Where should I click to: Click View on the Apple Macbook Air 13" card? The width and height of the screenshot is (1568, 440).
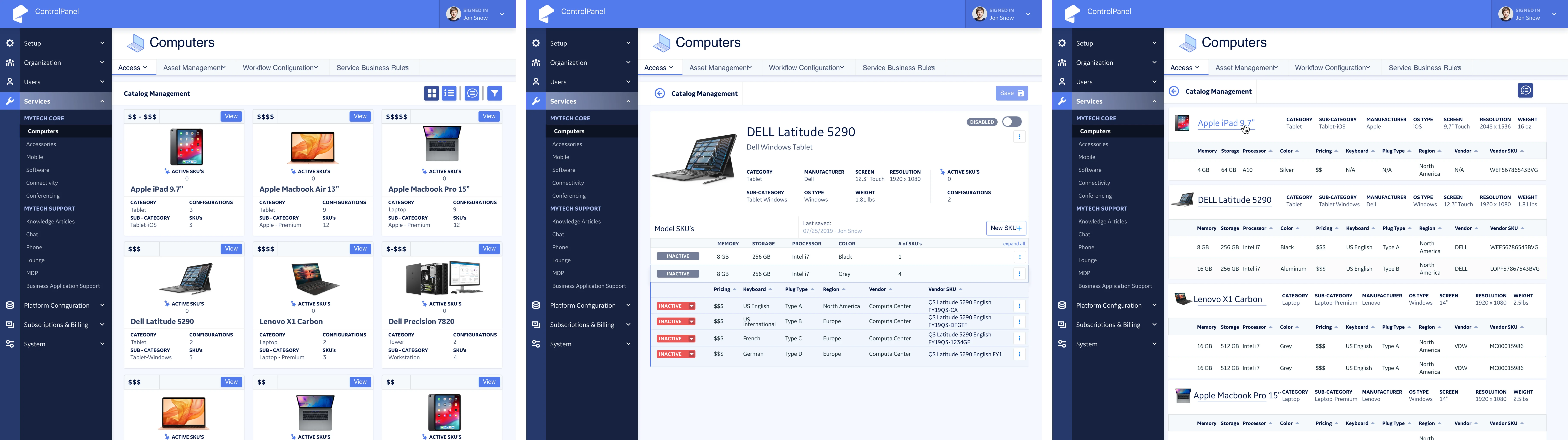point(360,116)
